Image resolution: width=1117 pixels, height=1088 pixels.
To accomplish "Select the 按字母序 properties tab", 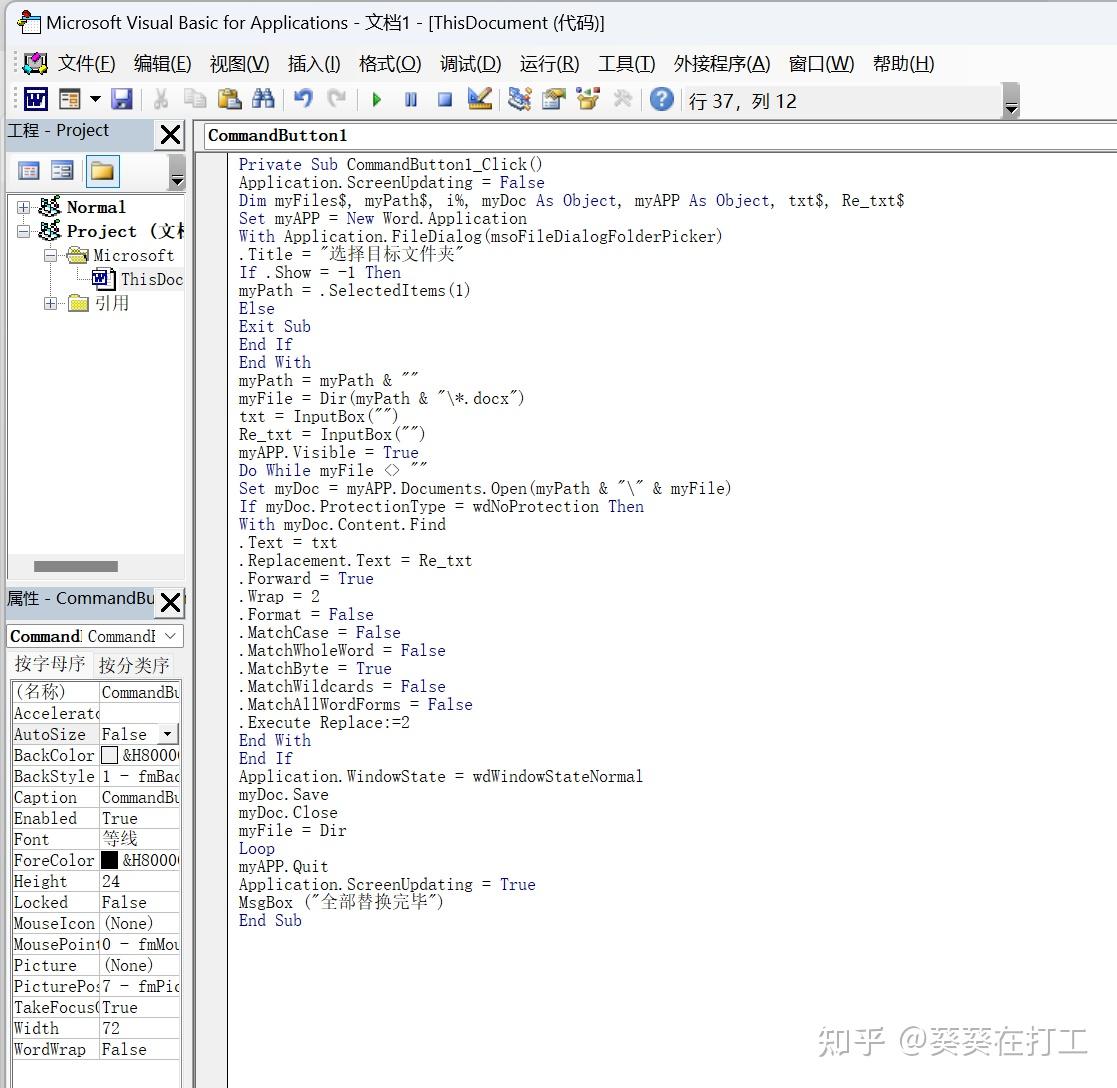I will pos(50,664).
